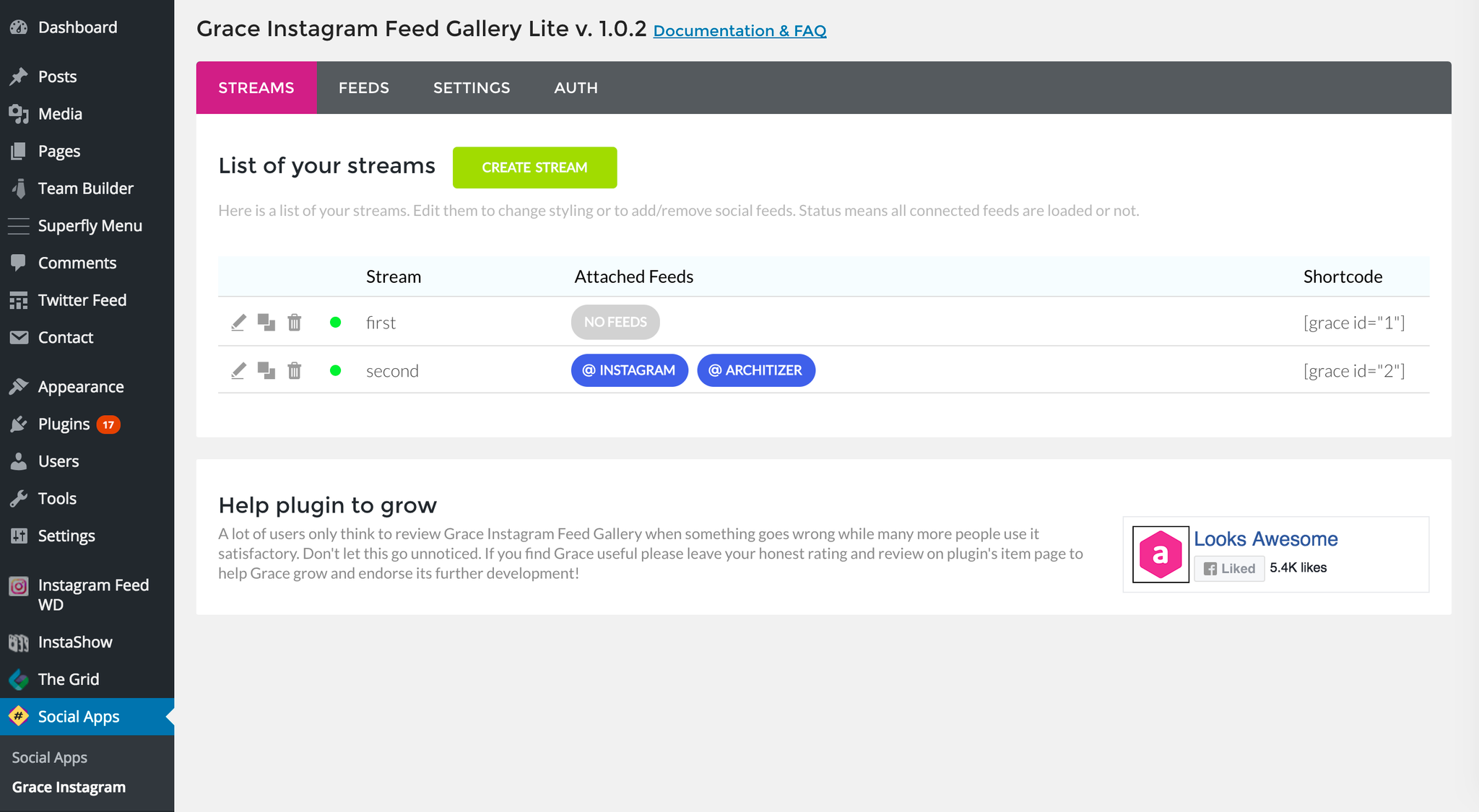The image size is (1479, 812).
Task: Click the NO FEEDS button on 'first' stream
Action: (x=615, y=321)
